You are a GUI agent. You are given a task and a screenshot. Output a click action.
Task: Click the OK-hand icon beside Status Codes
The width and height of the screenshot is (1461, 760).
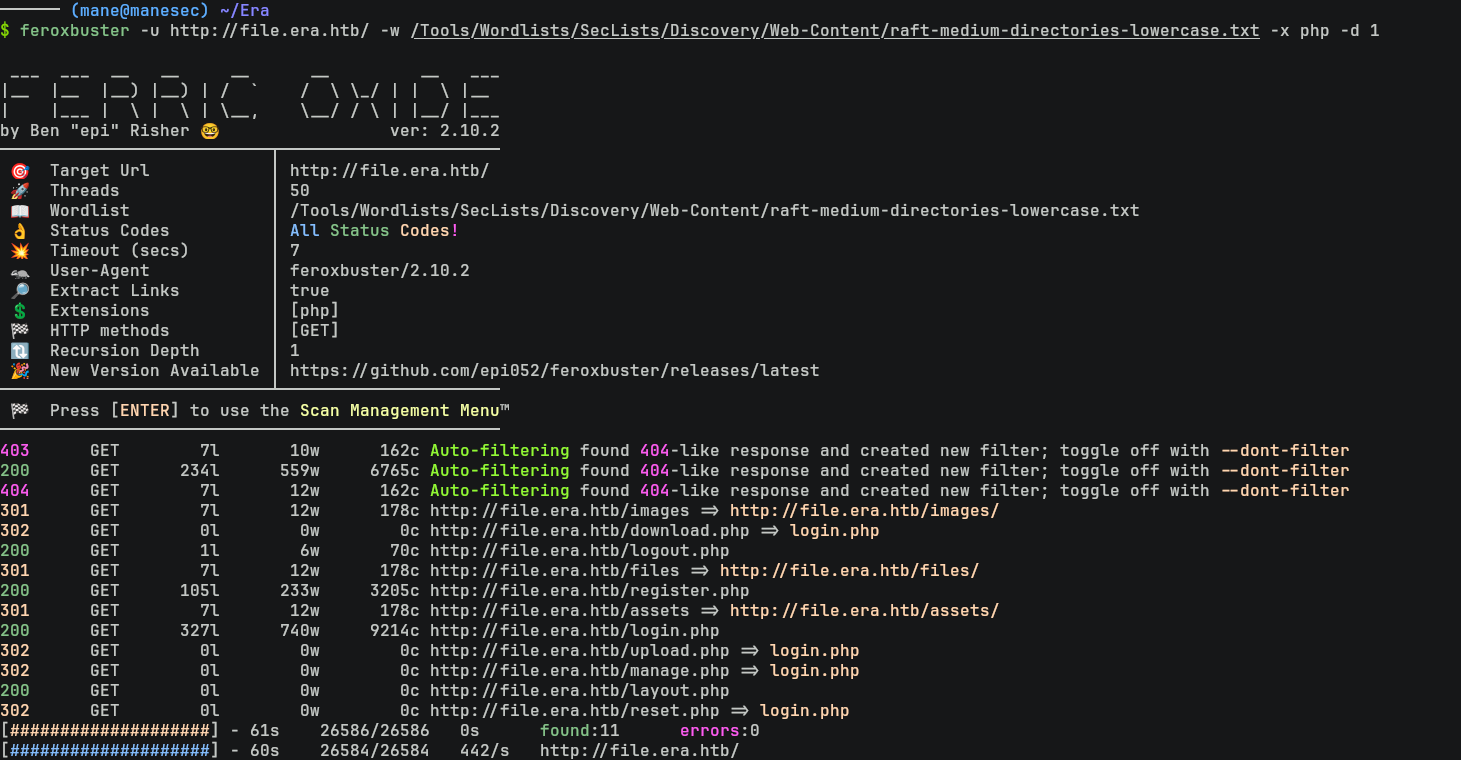(x=19, y=231)
